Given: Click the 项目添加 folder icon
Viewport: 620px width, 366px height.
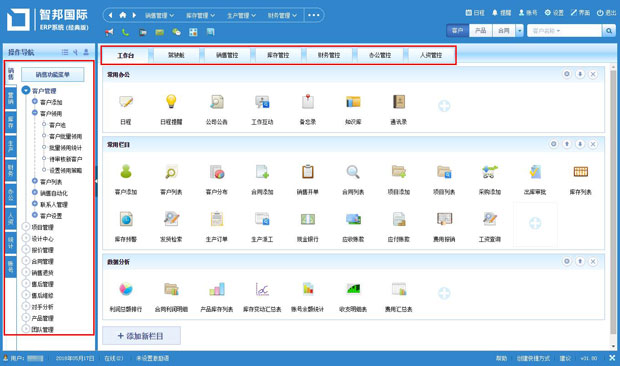Looking at the screenshot, I should click(x=399, y=172).
